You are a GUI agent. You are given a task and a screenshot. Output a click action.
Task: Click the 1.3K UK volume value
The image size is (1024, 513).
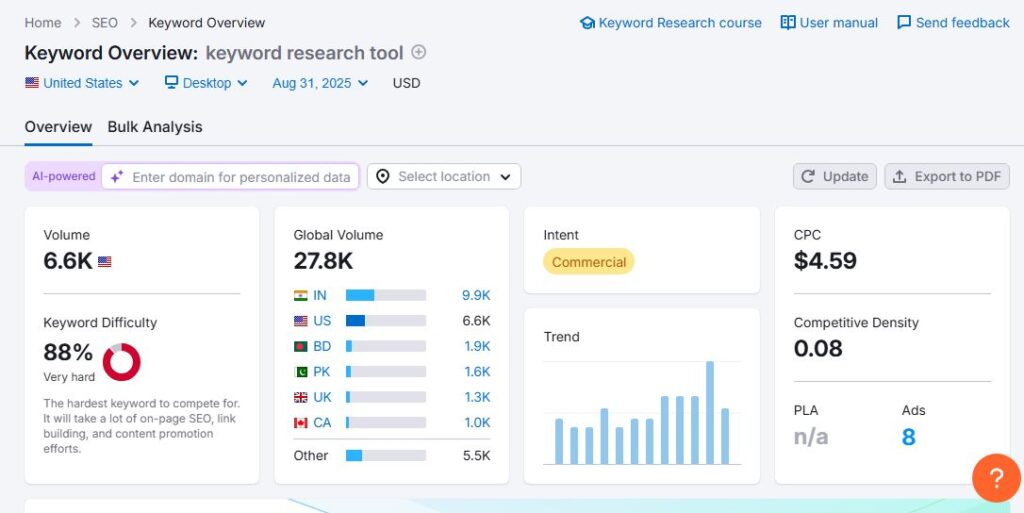coord(477,397)
